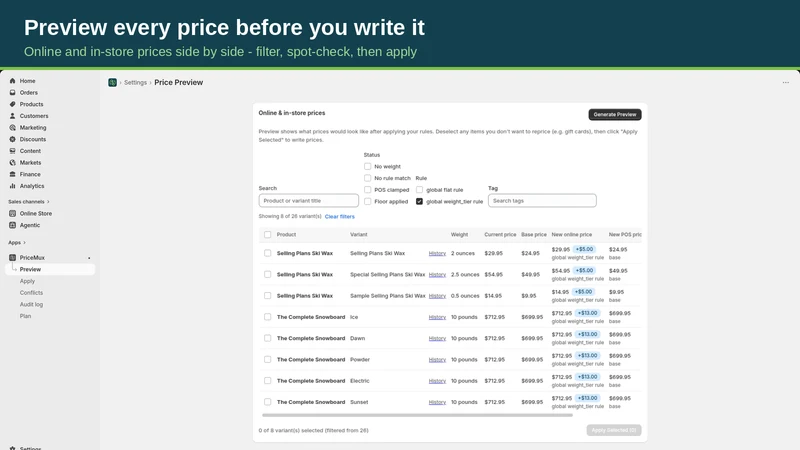Click the Generate Preview button
The image size is (800, 450).
pyautogui.click(x=615, y=114)
